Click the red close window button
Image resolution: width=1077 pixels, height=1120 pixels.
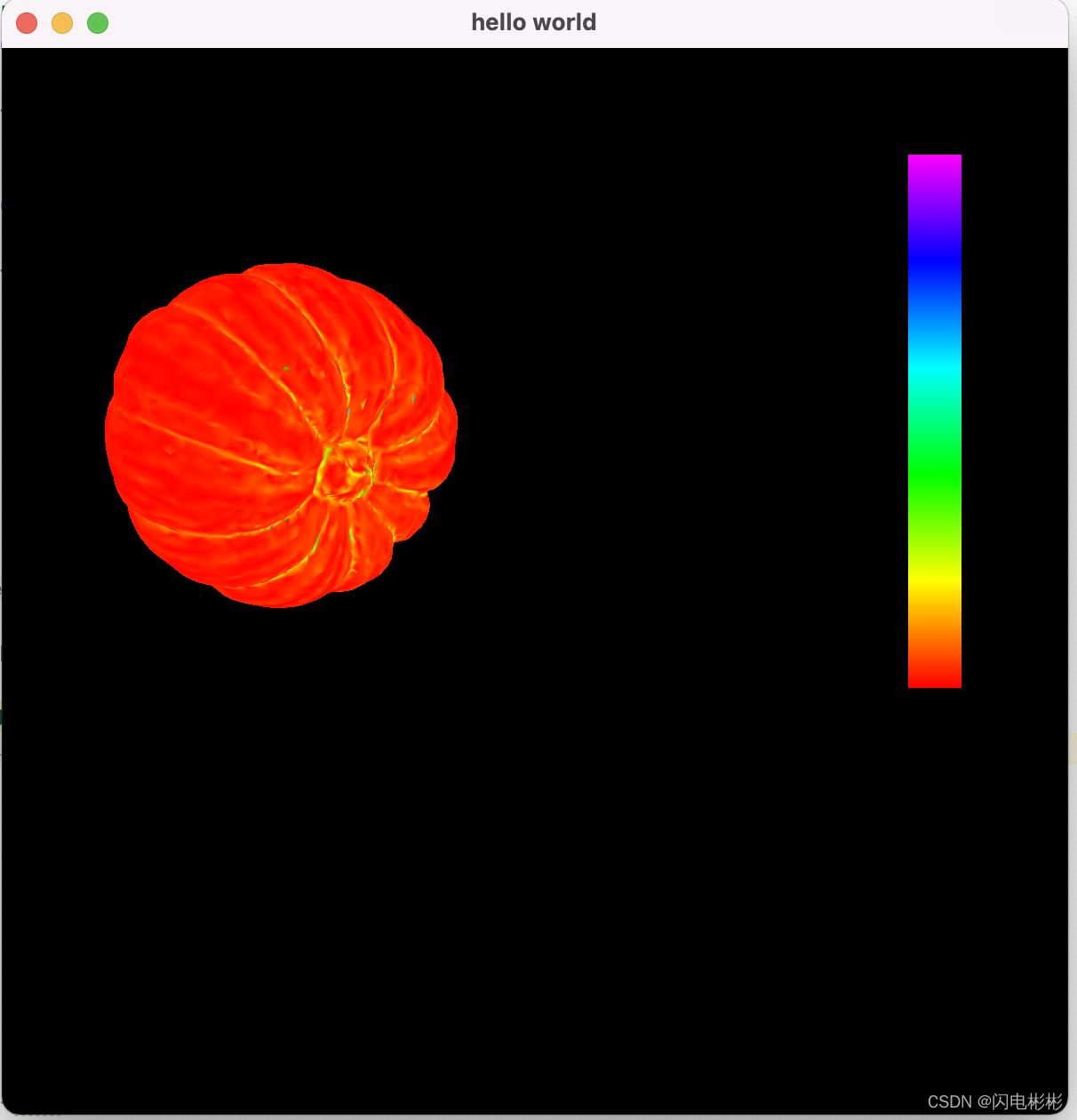[x=27, y=23]
